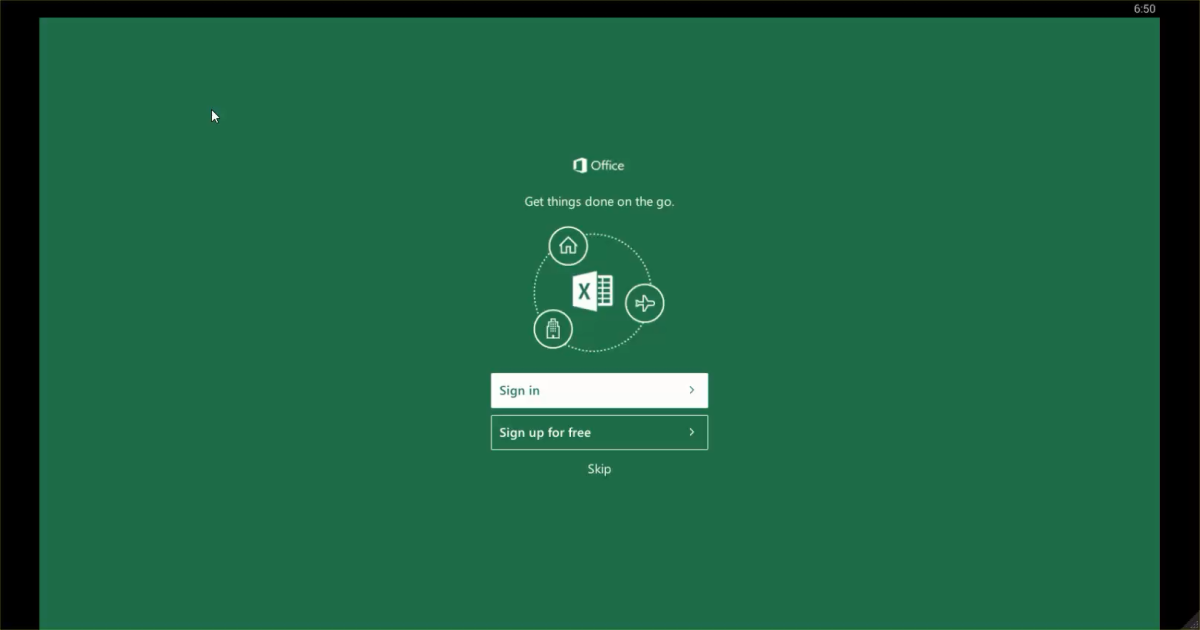The height and width of the screenshot is (630, 1200).
Task: Select the Excel app icon
Action: [x=592, y=291]
